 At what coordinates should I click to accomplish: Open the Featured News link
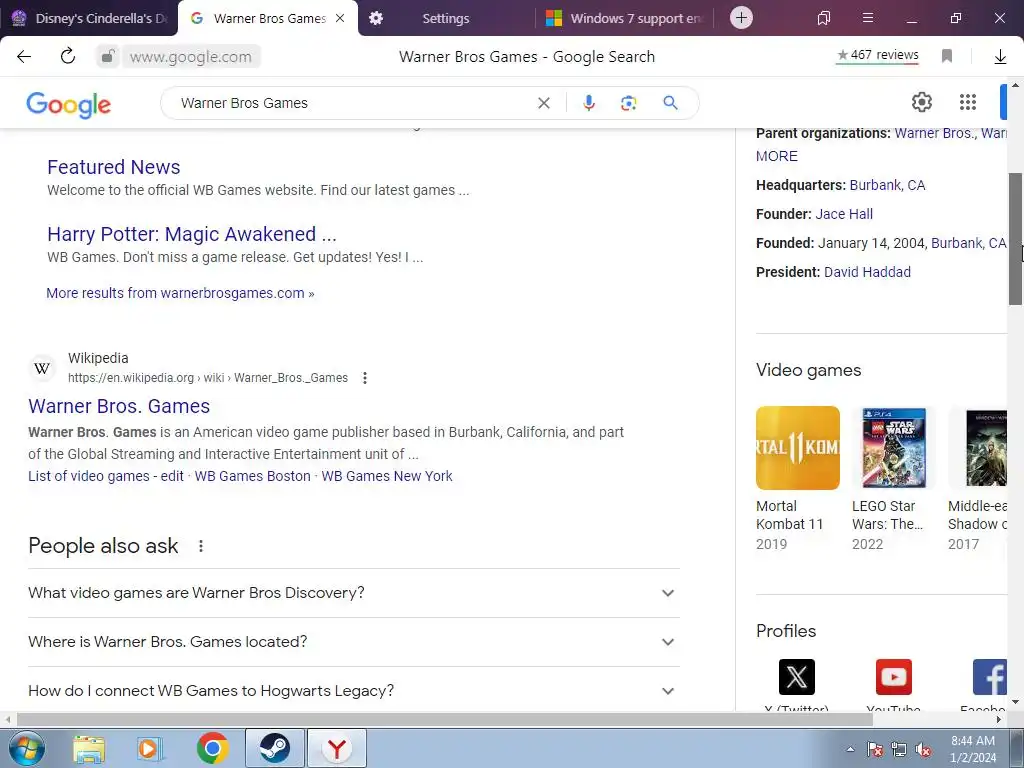click(x=114, y=167)
